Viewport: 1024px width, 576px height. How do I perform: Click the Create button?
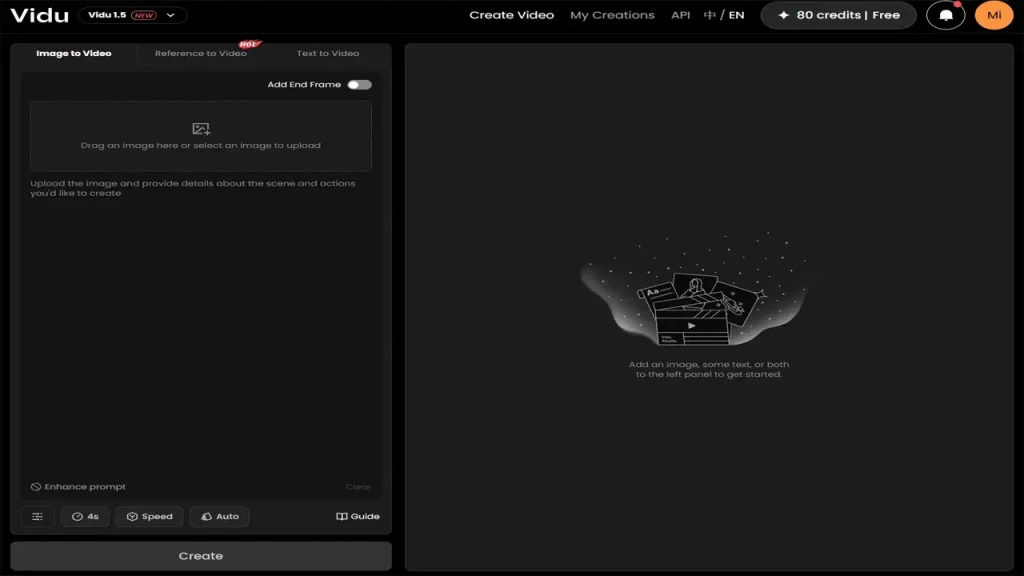click(200, 556)
